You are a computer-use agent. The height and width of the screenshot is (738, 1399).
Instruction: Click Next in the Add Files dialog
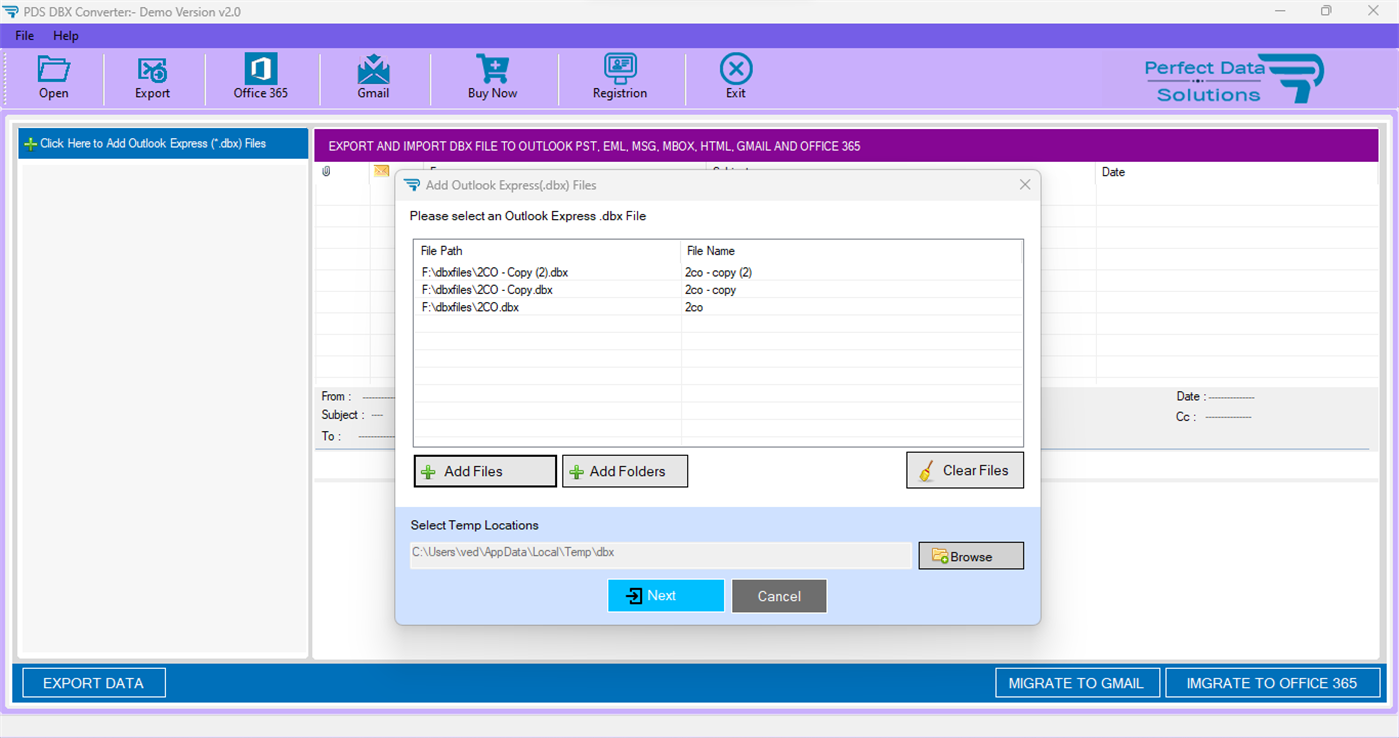click(x=665, y=595)
